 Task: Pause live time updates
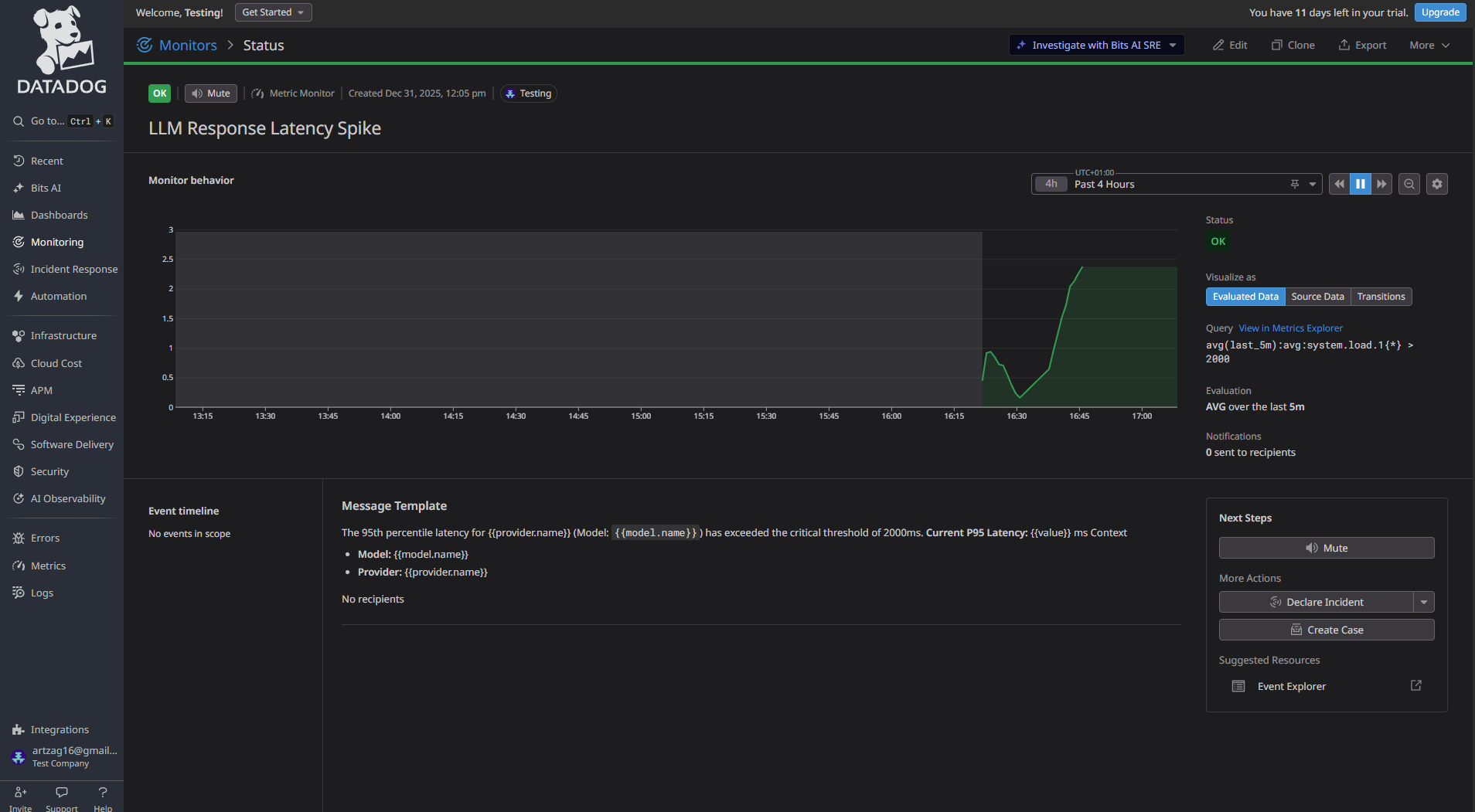[x=1361, y=184]
